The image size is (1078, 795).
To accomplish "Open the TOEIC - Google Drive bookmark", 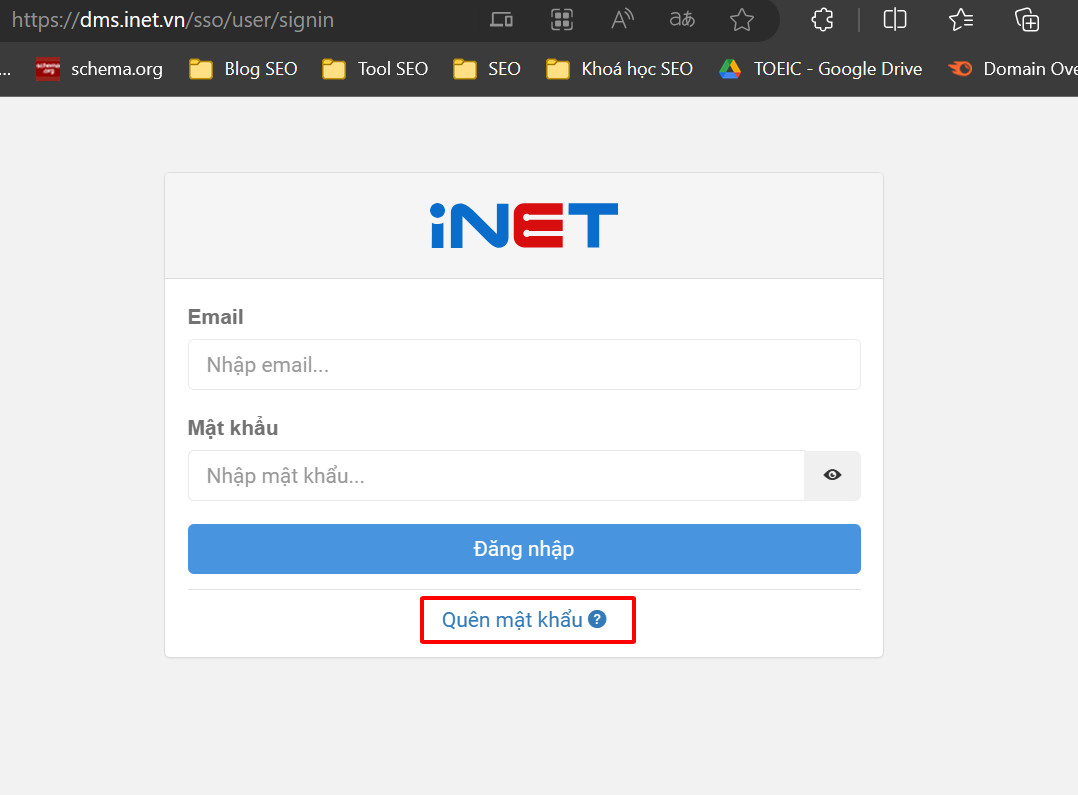I will pos(820,69).
